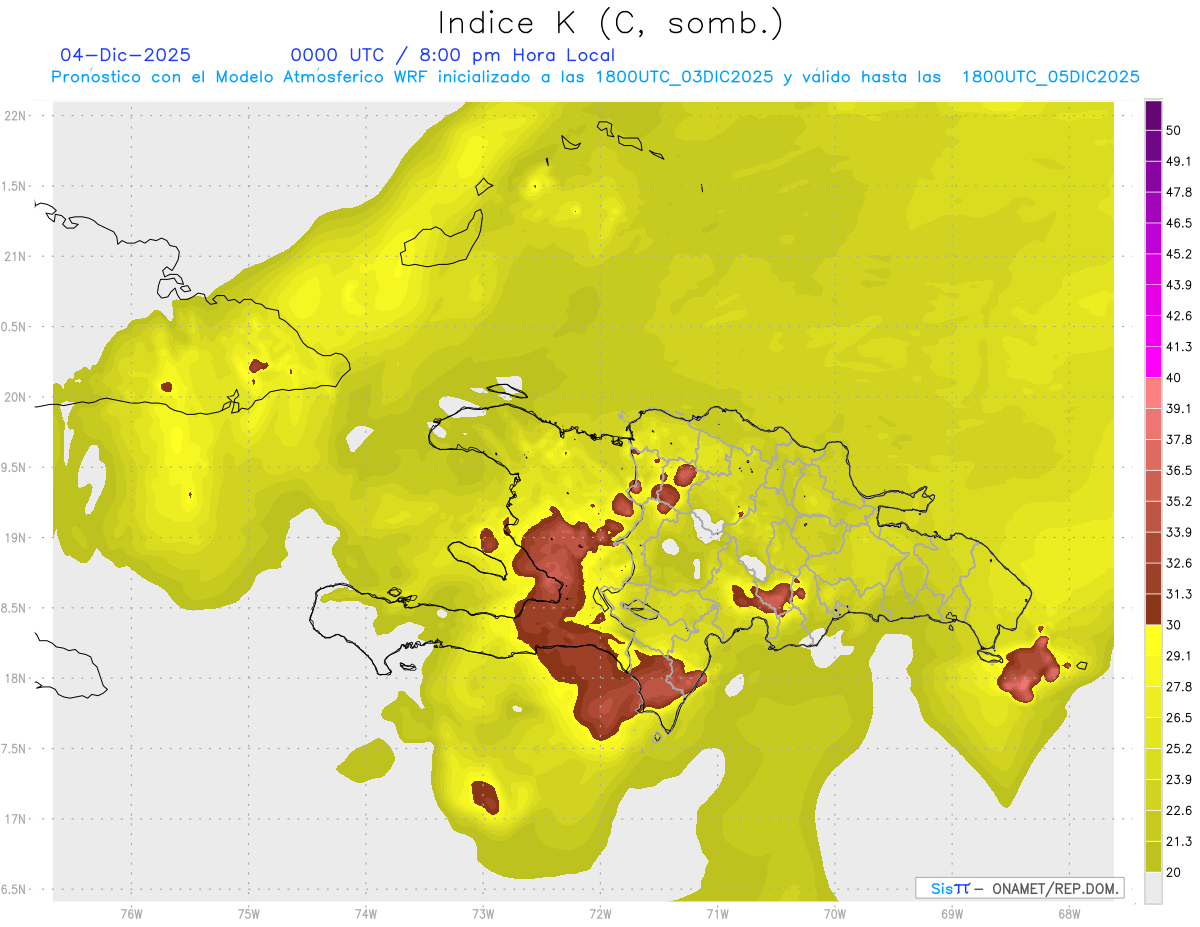This screenshot has width=1200, height=927.
Task: Click the latitude axis label "18N"
Action: click(15, 679)
